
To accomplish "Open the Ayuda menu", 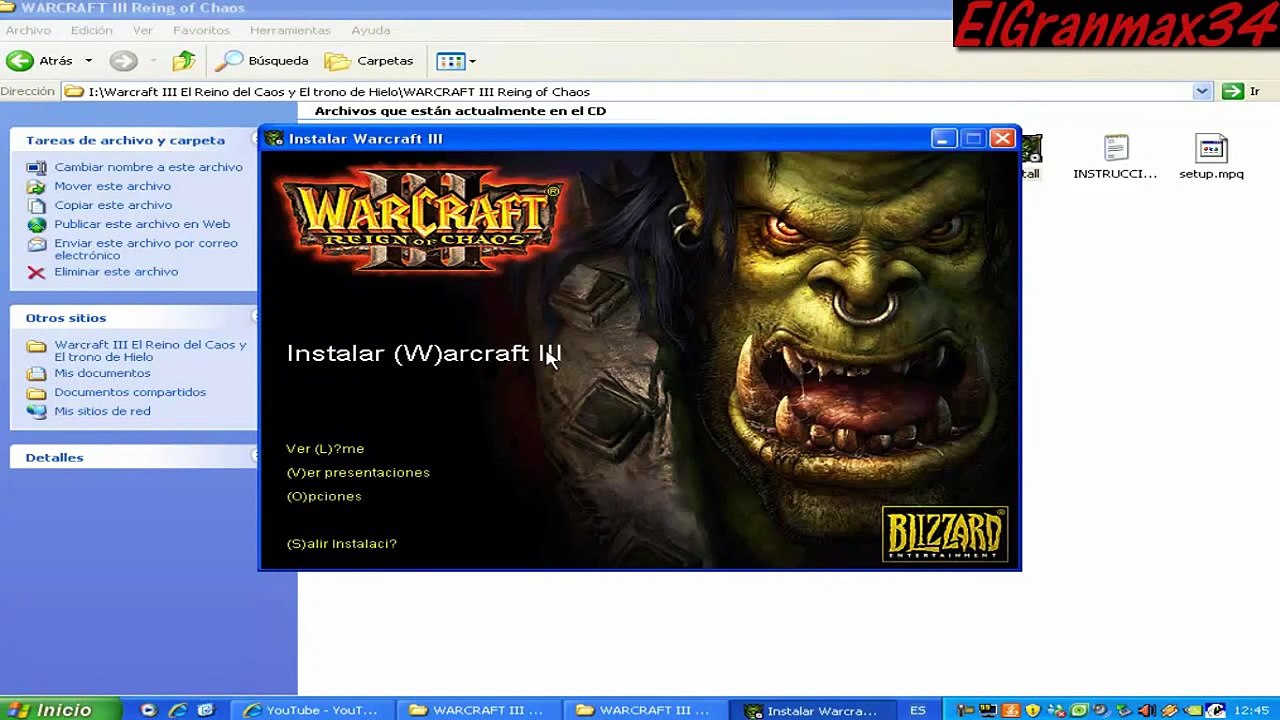I will coord(371,30).
